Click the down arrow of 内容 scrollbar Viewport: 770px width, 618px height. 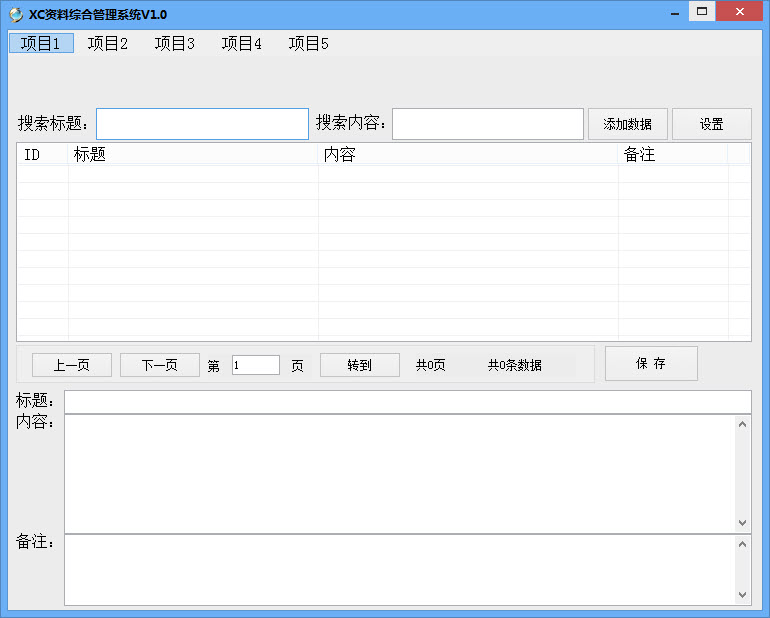[742, 523]
